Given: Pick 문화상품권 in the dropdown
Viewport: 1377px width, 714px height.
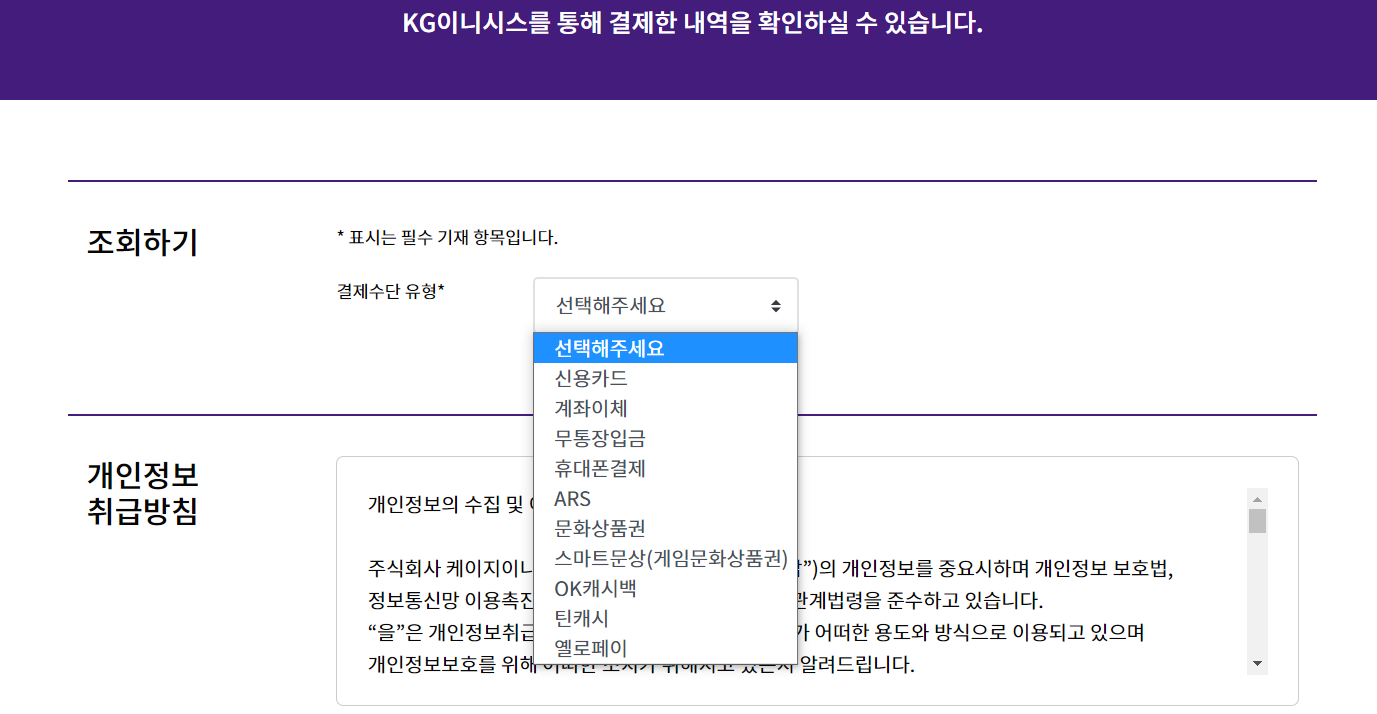Looking at the screenshot, I should pyautogui.click(x=665, y=528).
